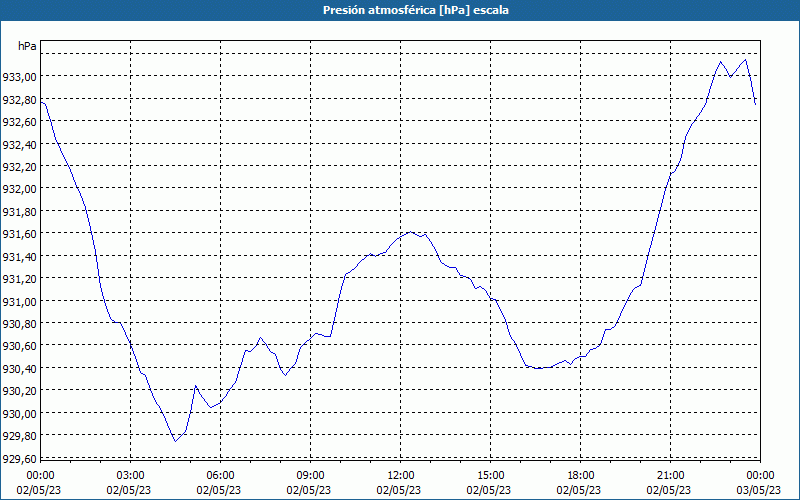Click the 12:00 time axis label

[401, 476]
